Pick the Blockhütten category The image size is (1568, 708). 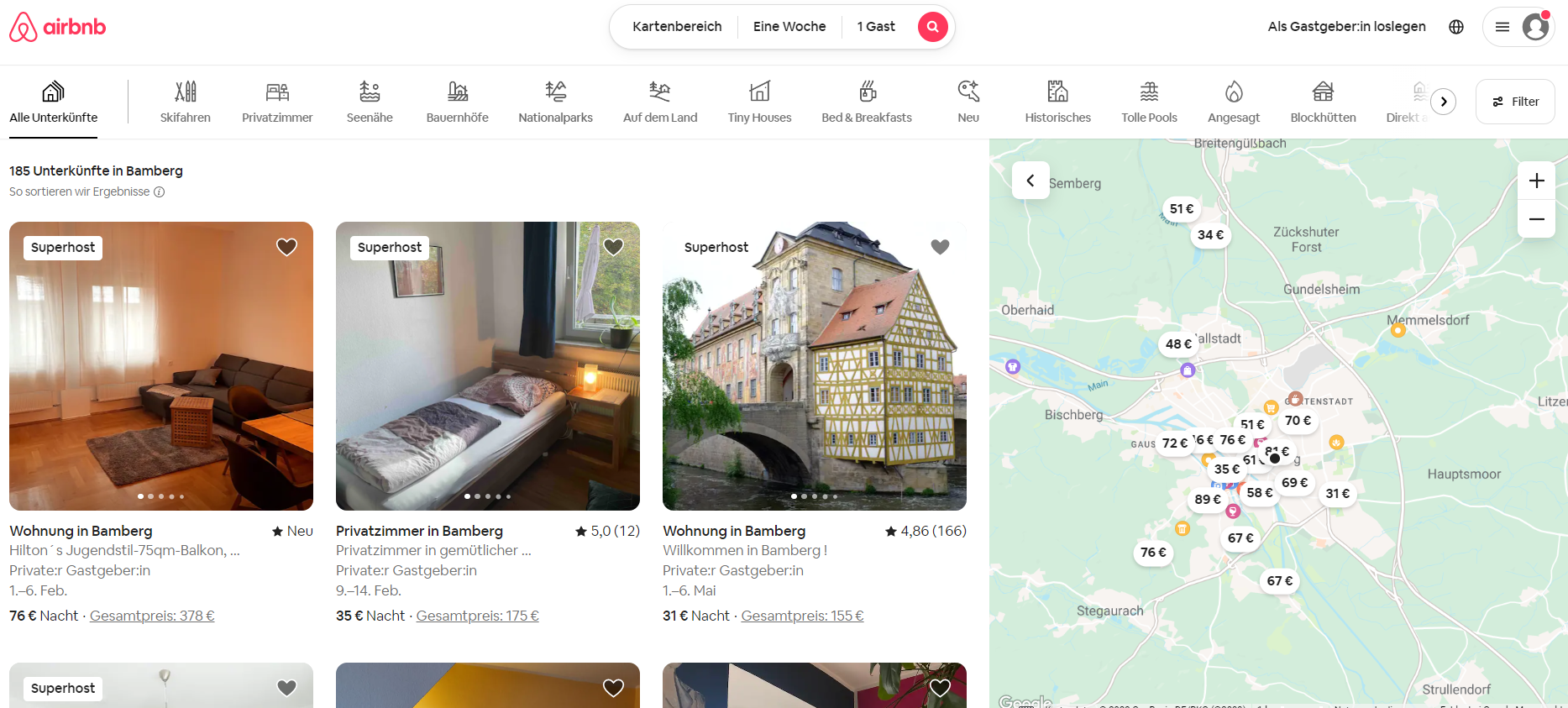click(x=1323, y=102)
